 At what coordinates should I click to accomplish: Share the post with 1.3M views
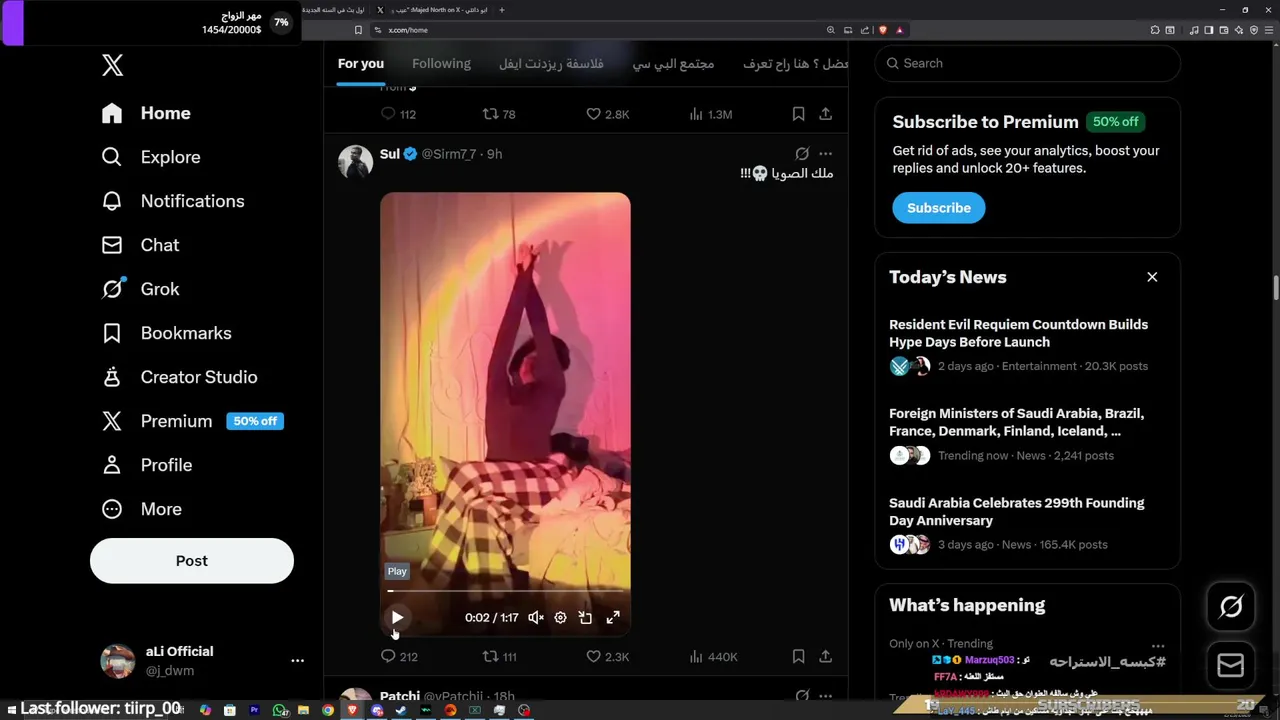coord(825,114)
